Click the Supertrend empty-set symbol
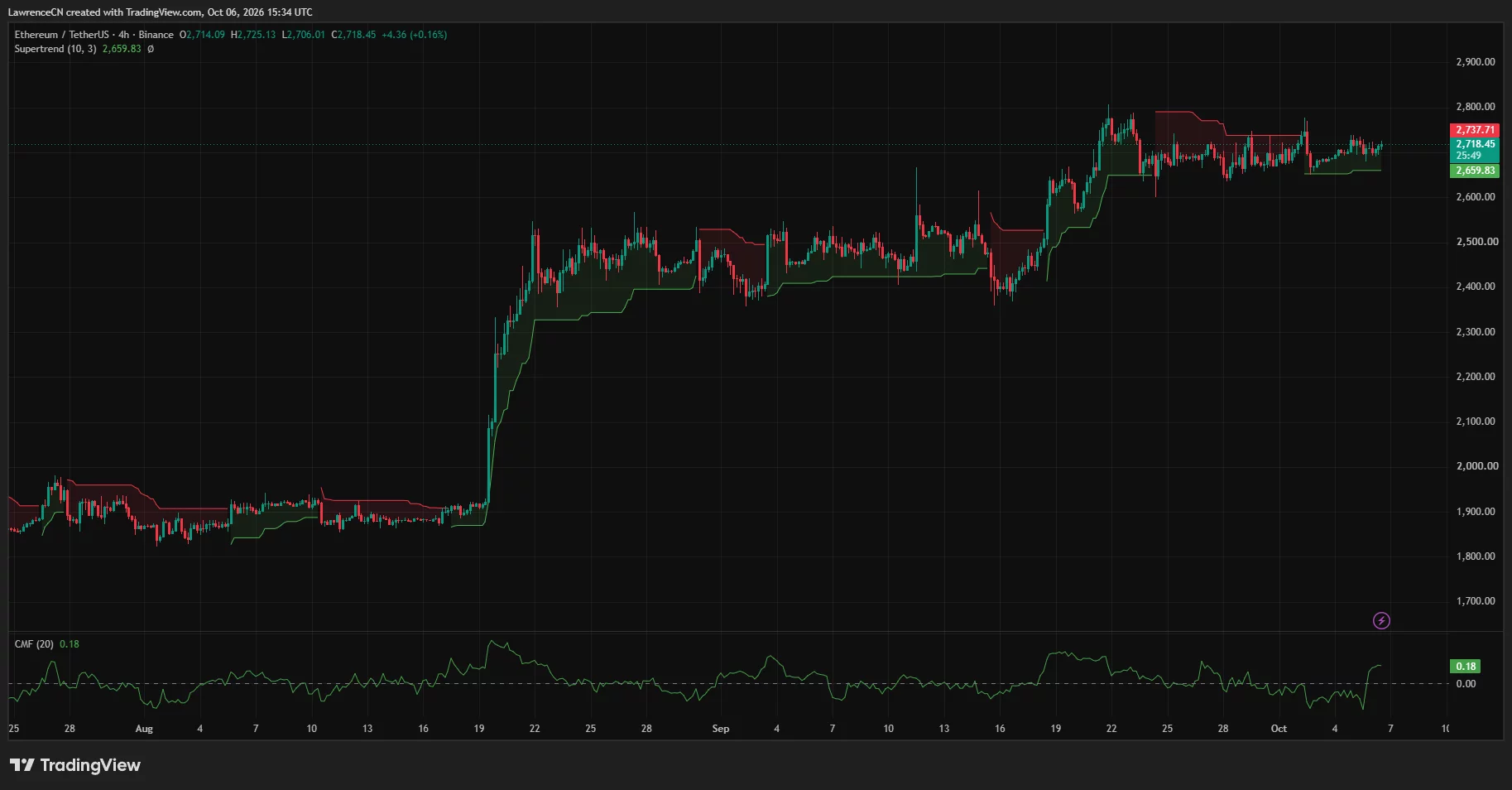Screen dimensions: 1512x790 click(151, 49)
